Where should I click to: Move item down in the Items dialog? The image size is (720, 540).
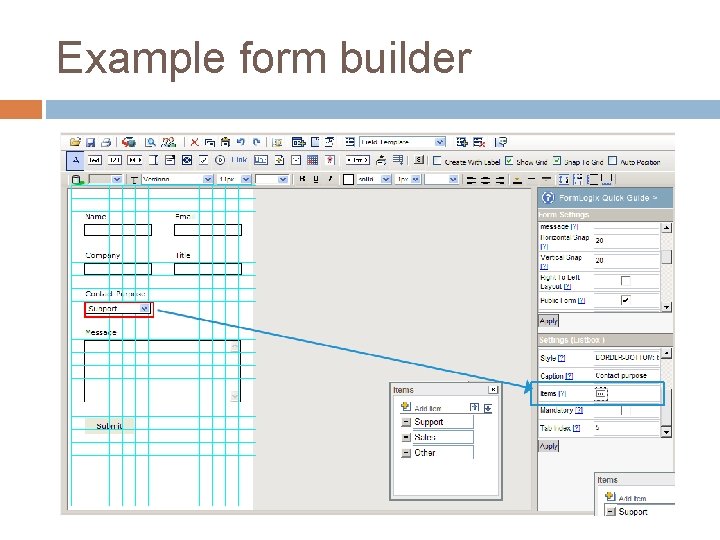coord(488,408)
